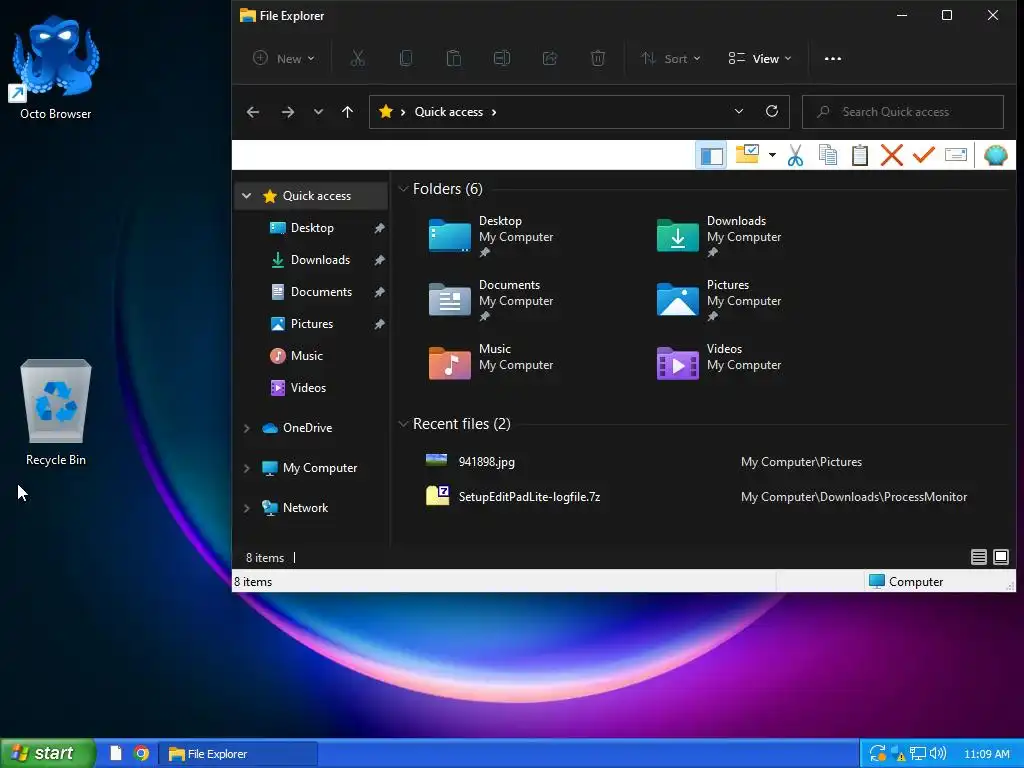
Task: Select the Documents folder tile
Action: pyautogui.click(x=491, y=300)
